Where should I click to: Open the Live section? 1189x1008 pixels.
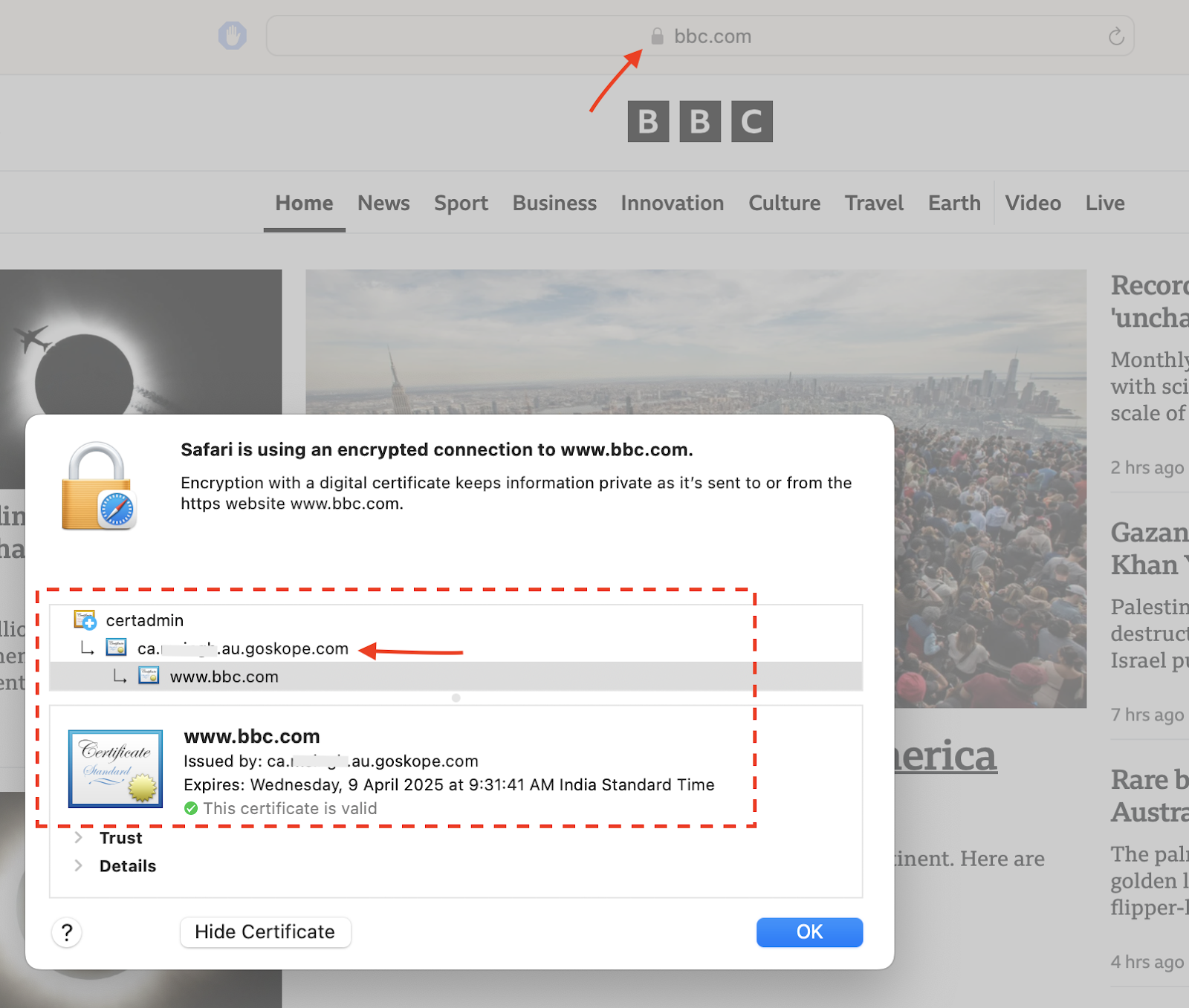[1105, 204]
